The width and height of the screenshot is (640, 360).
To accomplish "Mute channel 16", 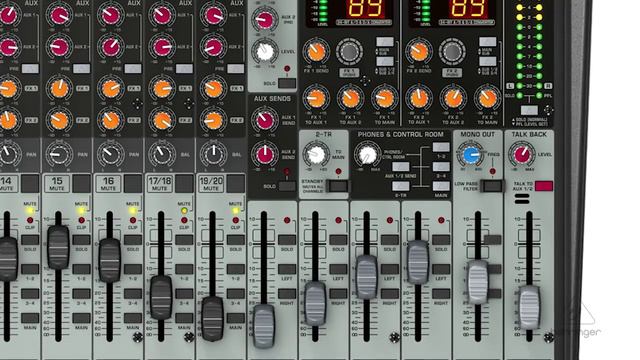I will (133, 184).
